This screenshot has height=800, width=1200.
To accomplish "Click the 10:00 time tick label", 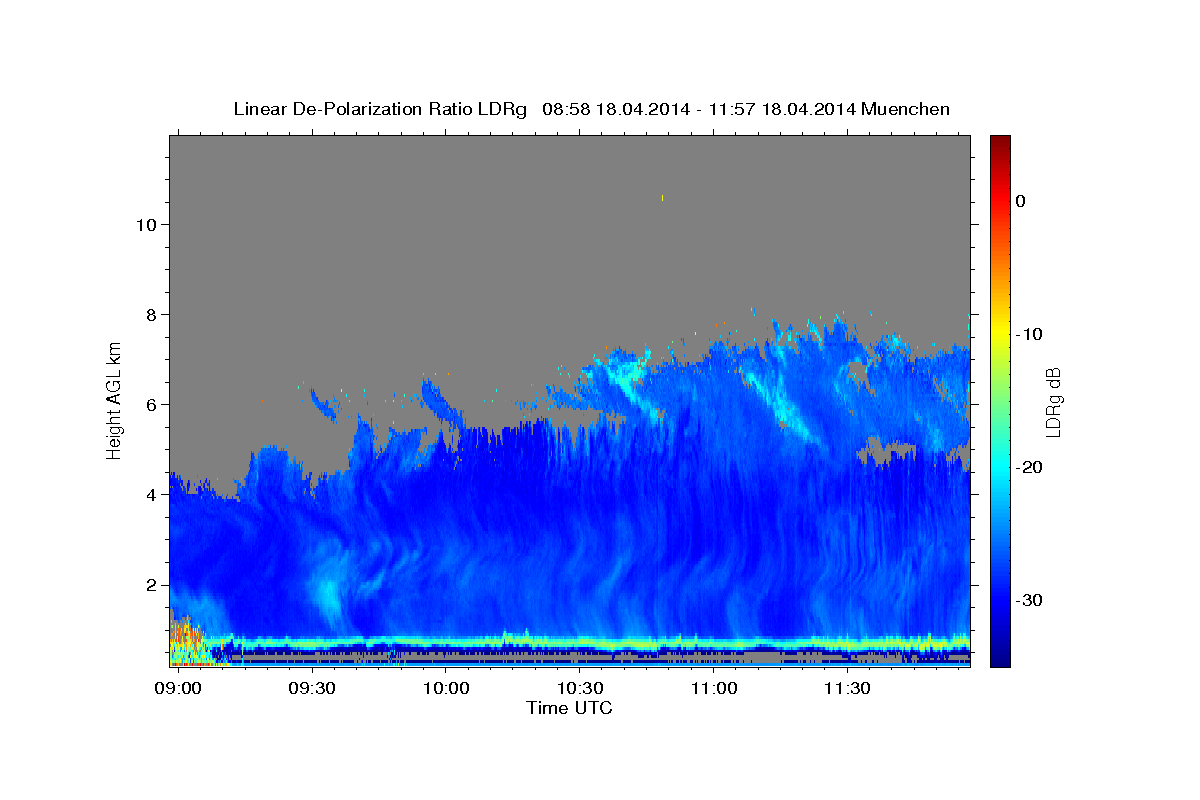I will click(446, 689).
